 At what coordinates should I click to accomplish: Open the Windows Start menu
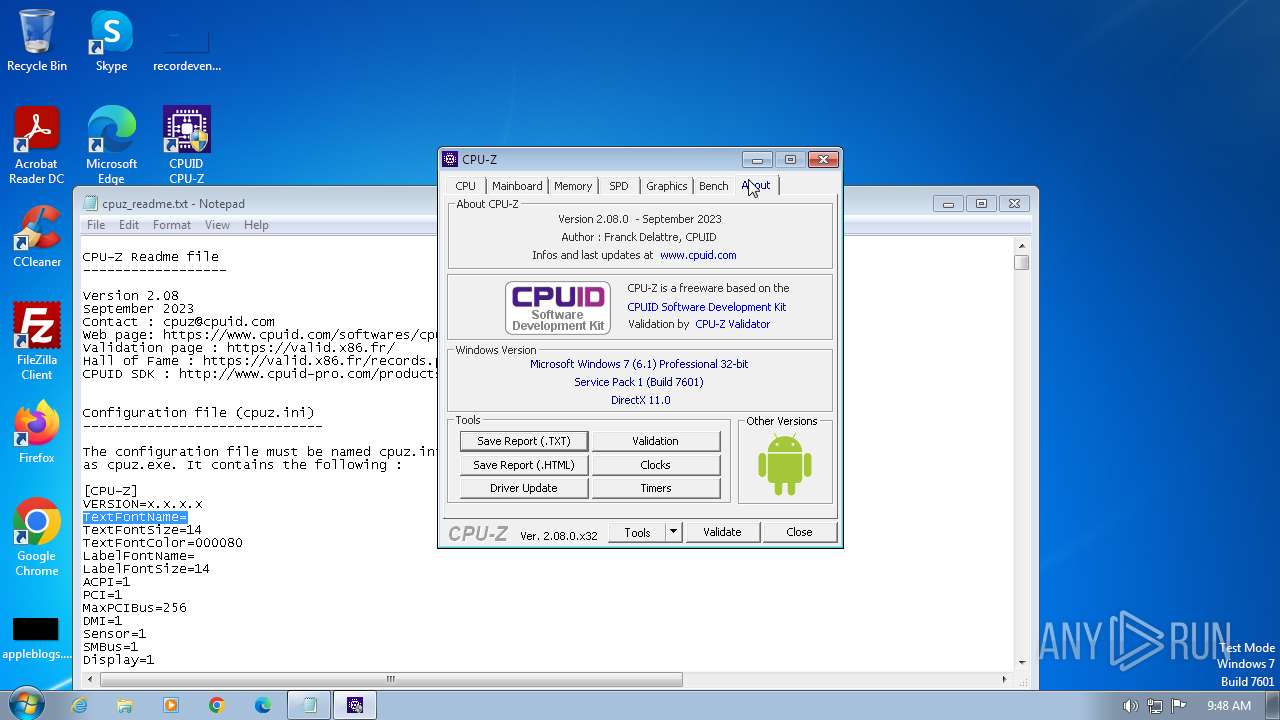25,705
